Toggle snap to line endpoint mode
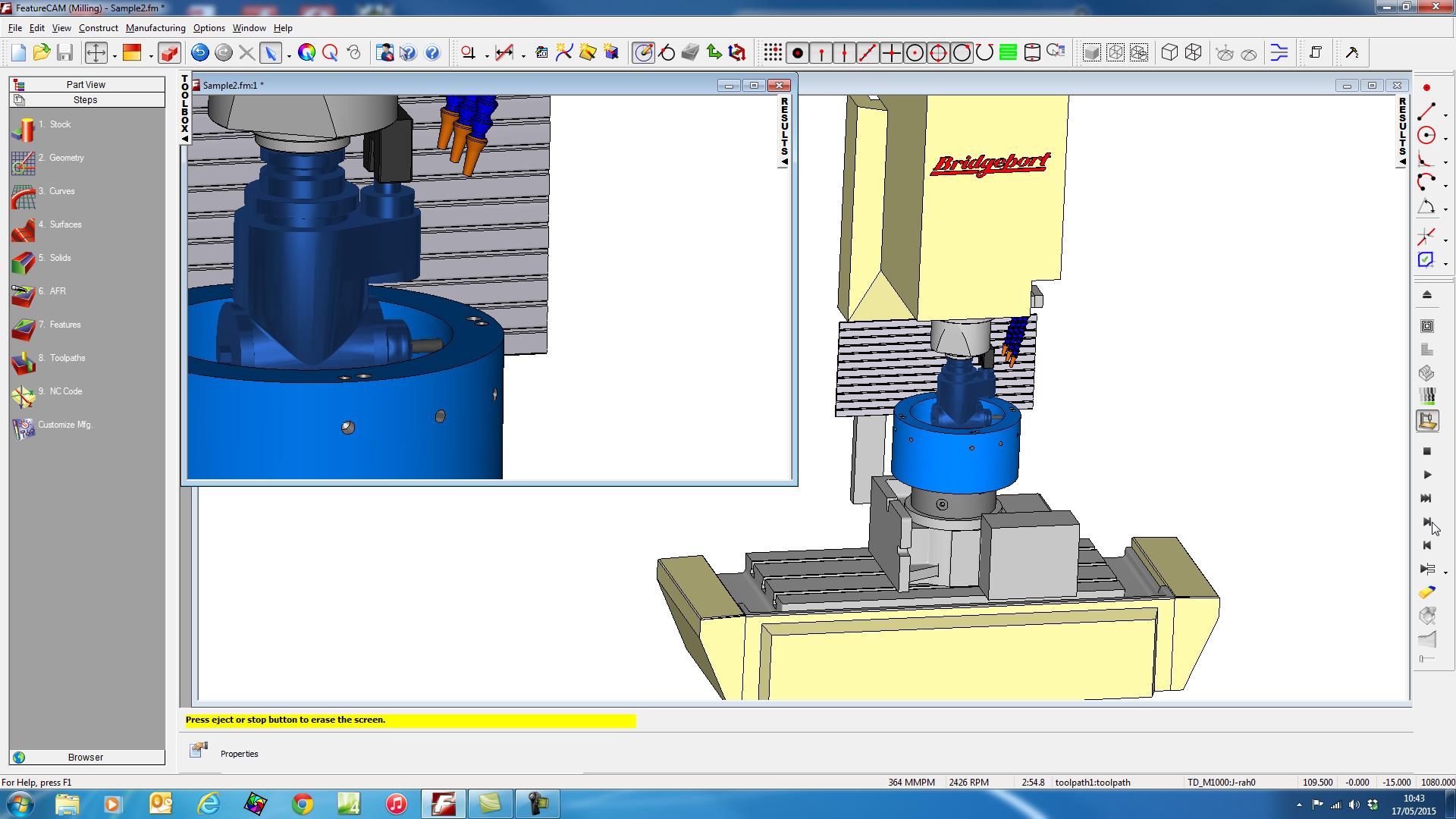Image resolution: width=1456 pixels, height=819 pixels. [x=821, y=53]
